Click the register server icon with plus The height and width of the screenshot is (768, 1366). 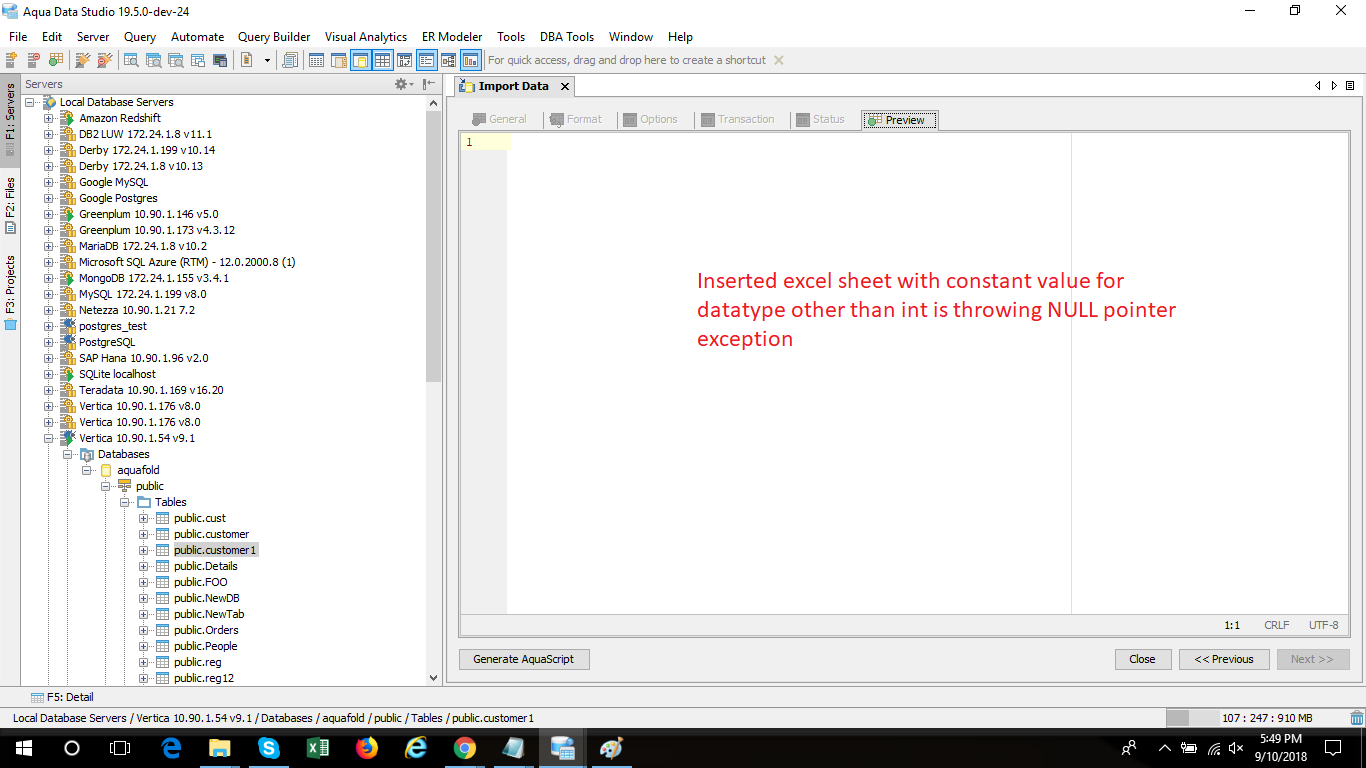pos(12,61)
